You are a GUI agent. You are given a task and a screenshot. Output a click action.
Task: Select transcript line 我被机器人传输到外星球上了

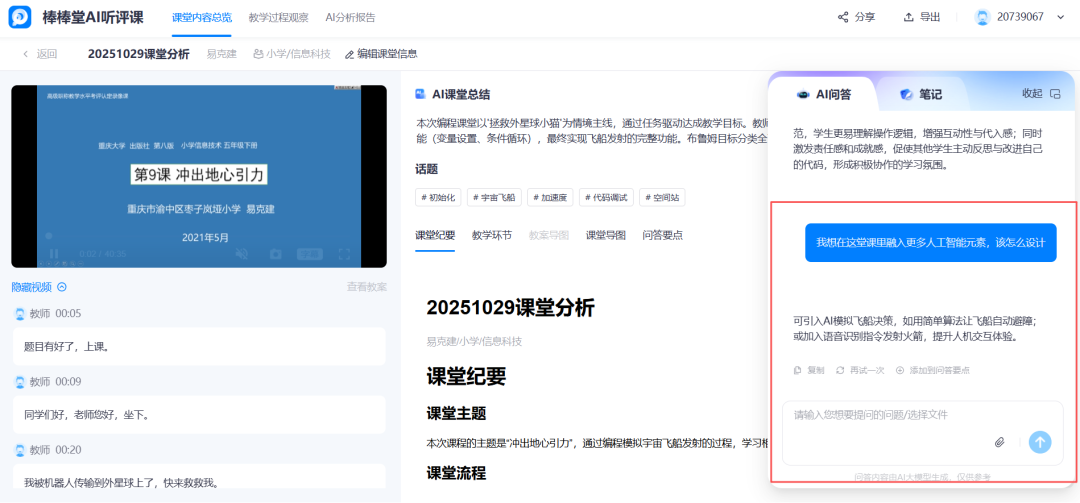tap(199, 476)
